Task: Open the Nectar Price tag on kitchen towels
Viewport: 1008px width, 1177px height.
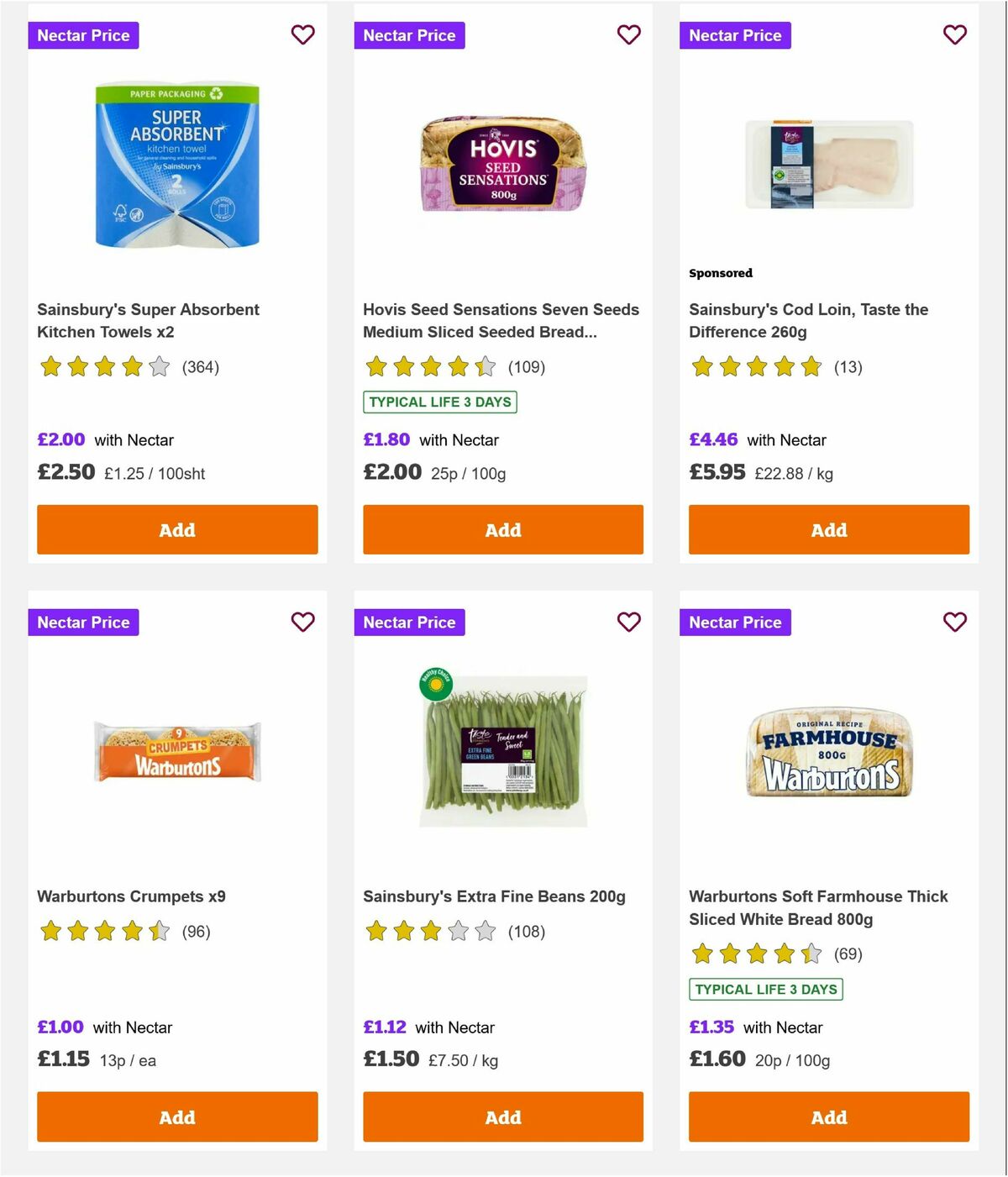Action: (x=83, y=35)
